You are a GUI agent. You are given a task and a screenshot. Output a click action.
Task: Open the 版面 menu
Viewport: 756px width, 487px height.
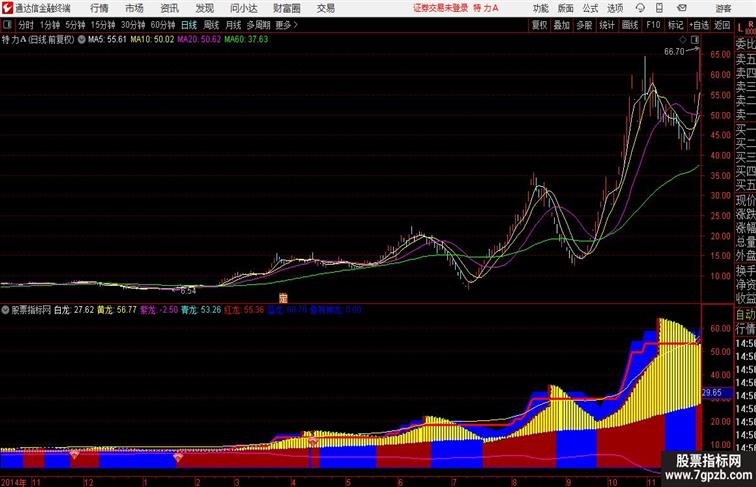pos(566,8)
